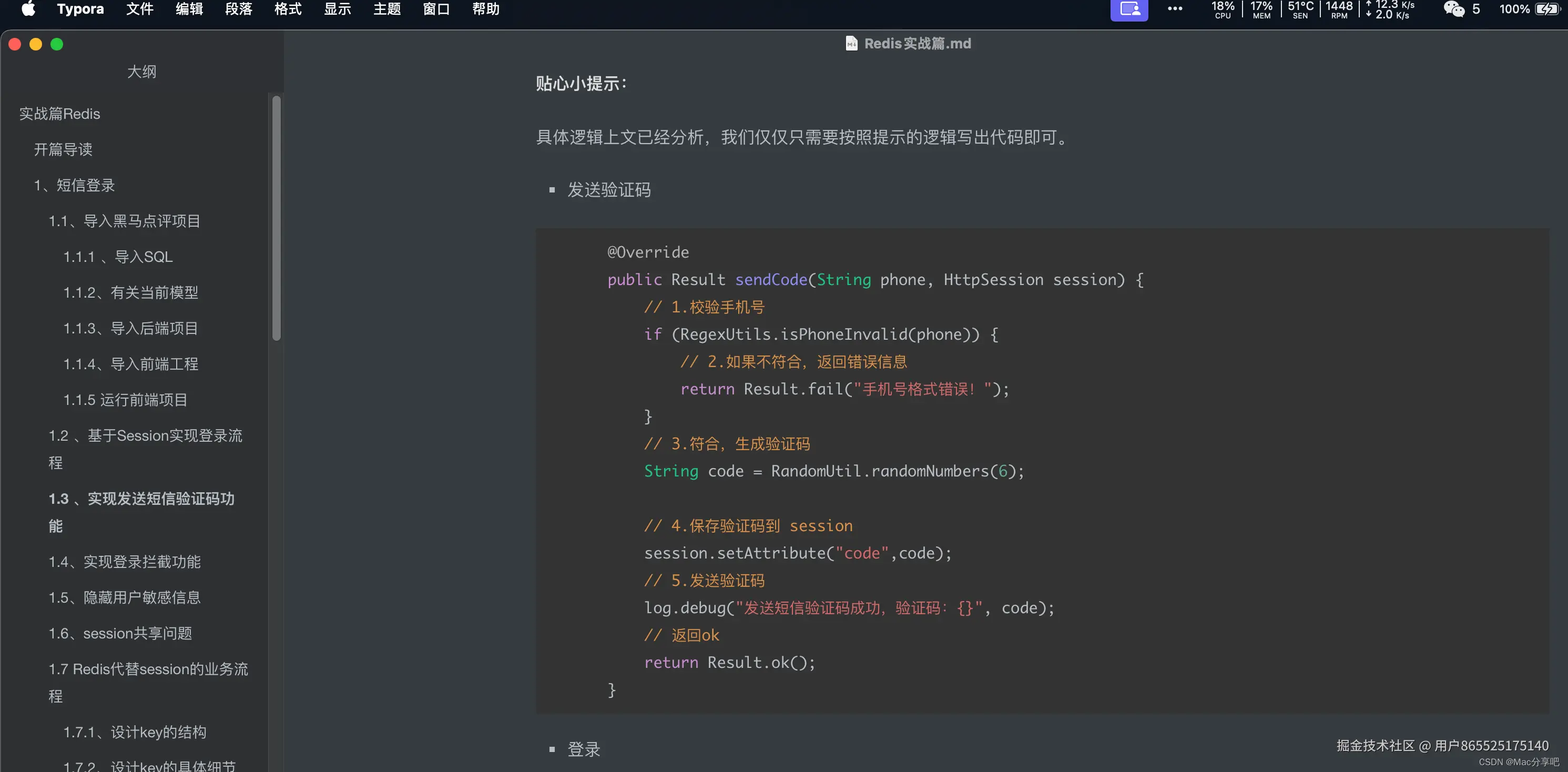Click the 大纲 outline panel header
1568x772 pixels.
(x=142, y=71)
